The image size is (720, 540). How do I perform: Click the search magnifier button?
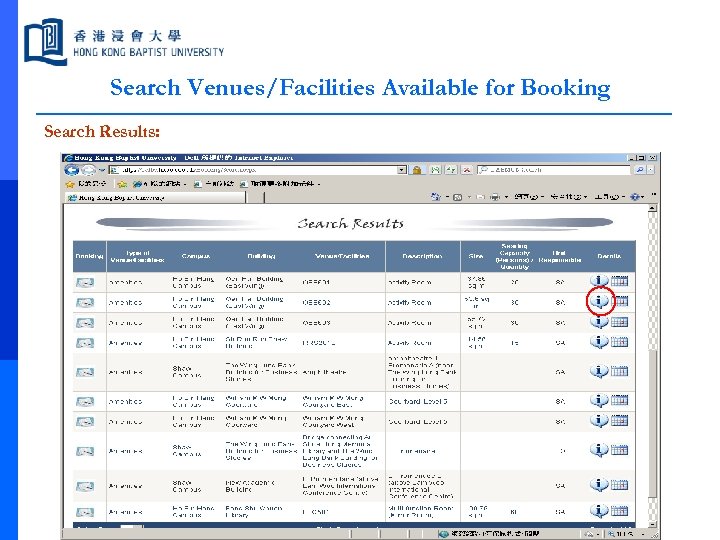[640, 170]
